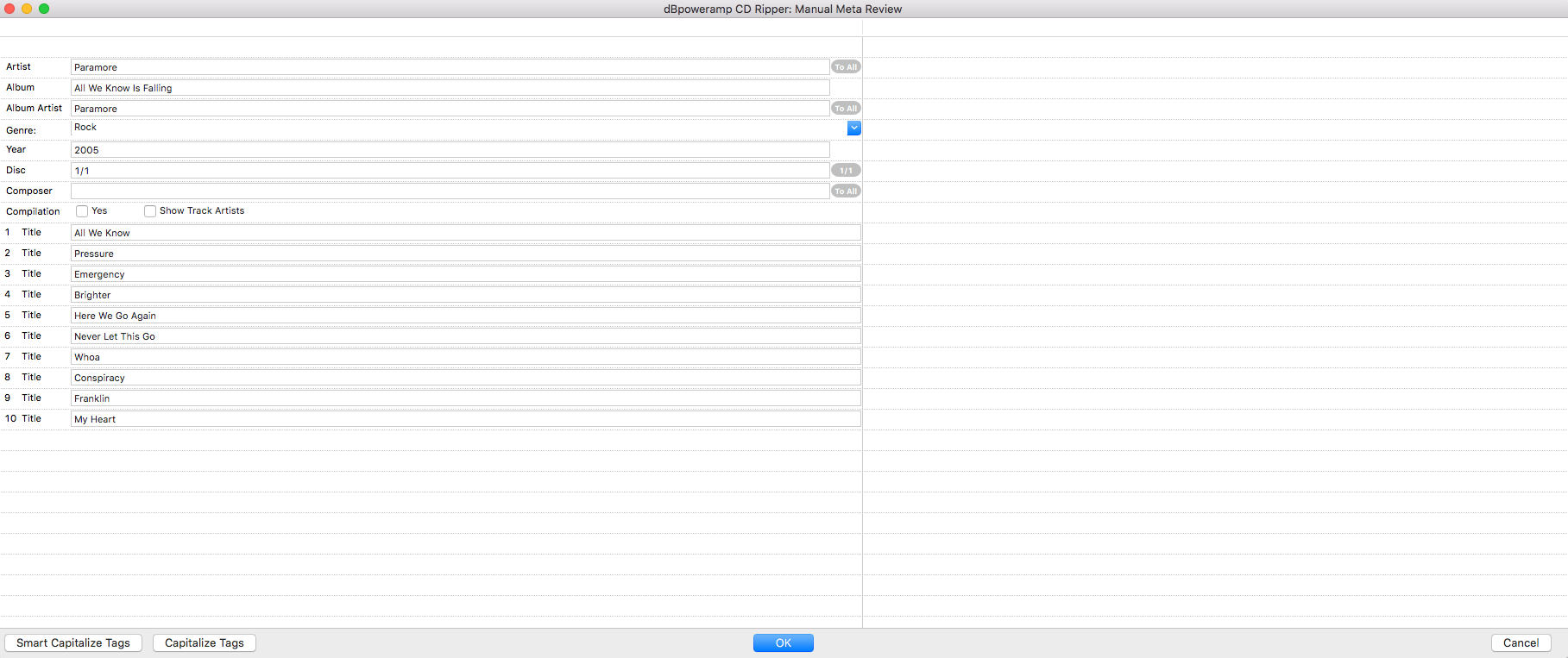
Task: Click the Album Artist row's To All button
Action: point(845,109)
